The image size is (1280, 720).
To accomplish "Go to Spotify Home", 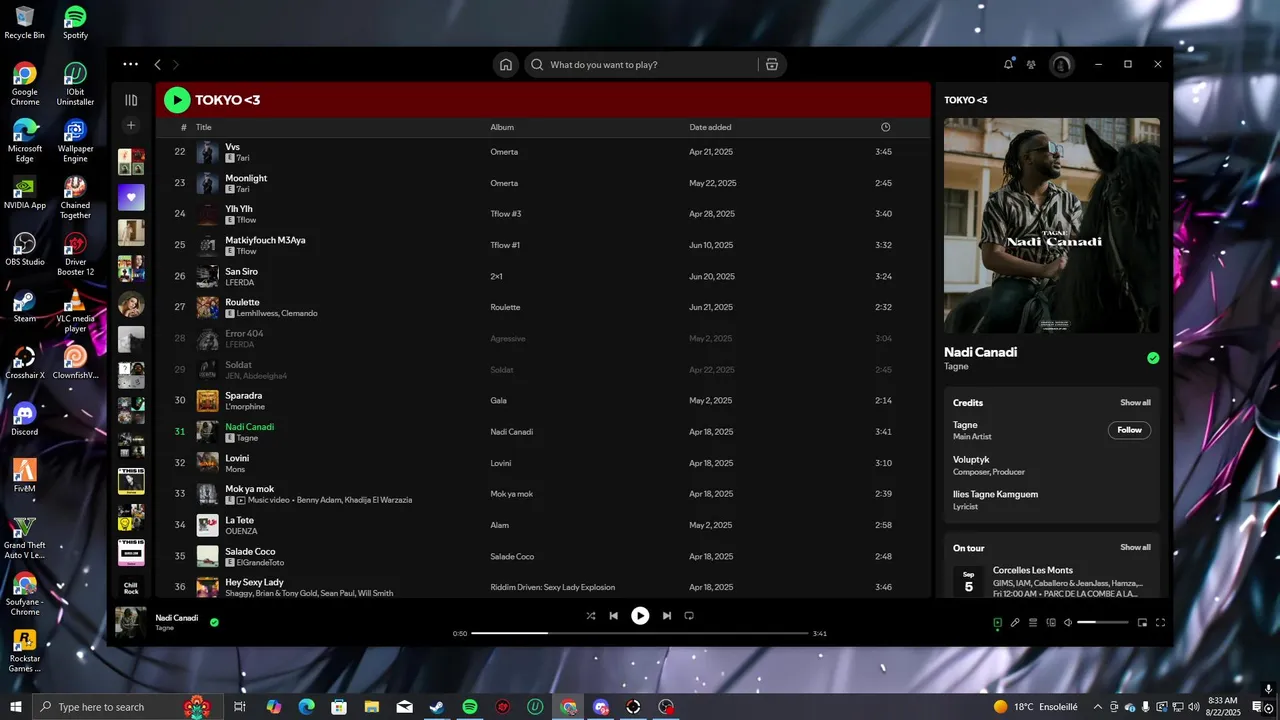I will pos(506,65).
